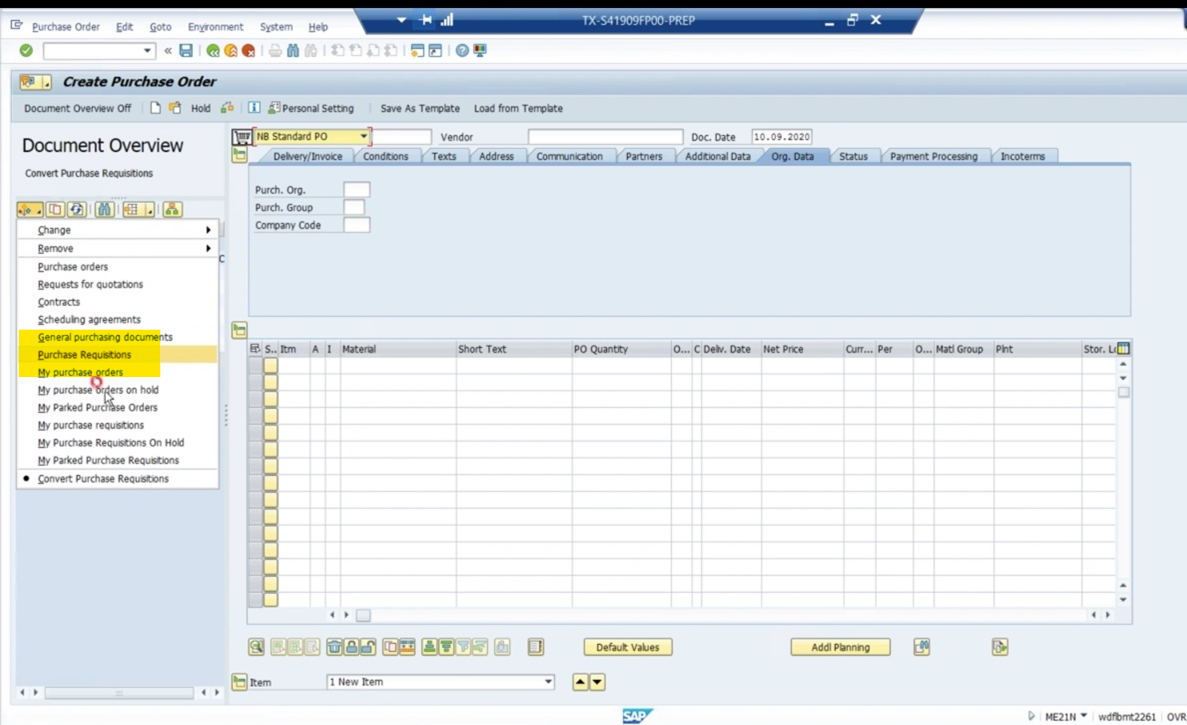The height and width of the screenshot is (725, 1187).
Task: Click the Create new document page icon
Action: pos(155,108)
